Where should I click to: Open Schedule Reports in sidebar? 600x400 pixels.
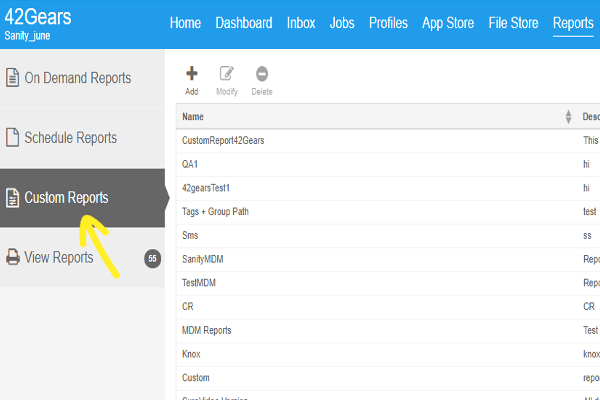click(x=82, y=138)
